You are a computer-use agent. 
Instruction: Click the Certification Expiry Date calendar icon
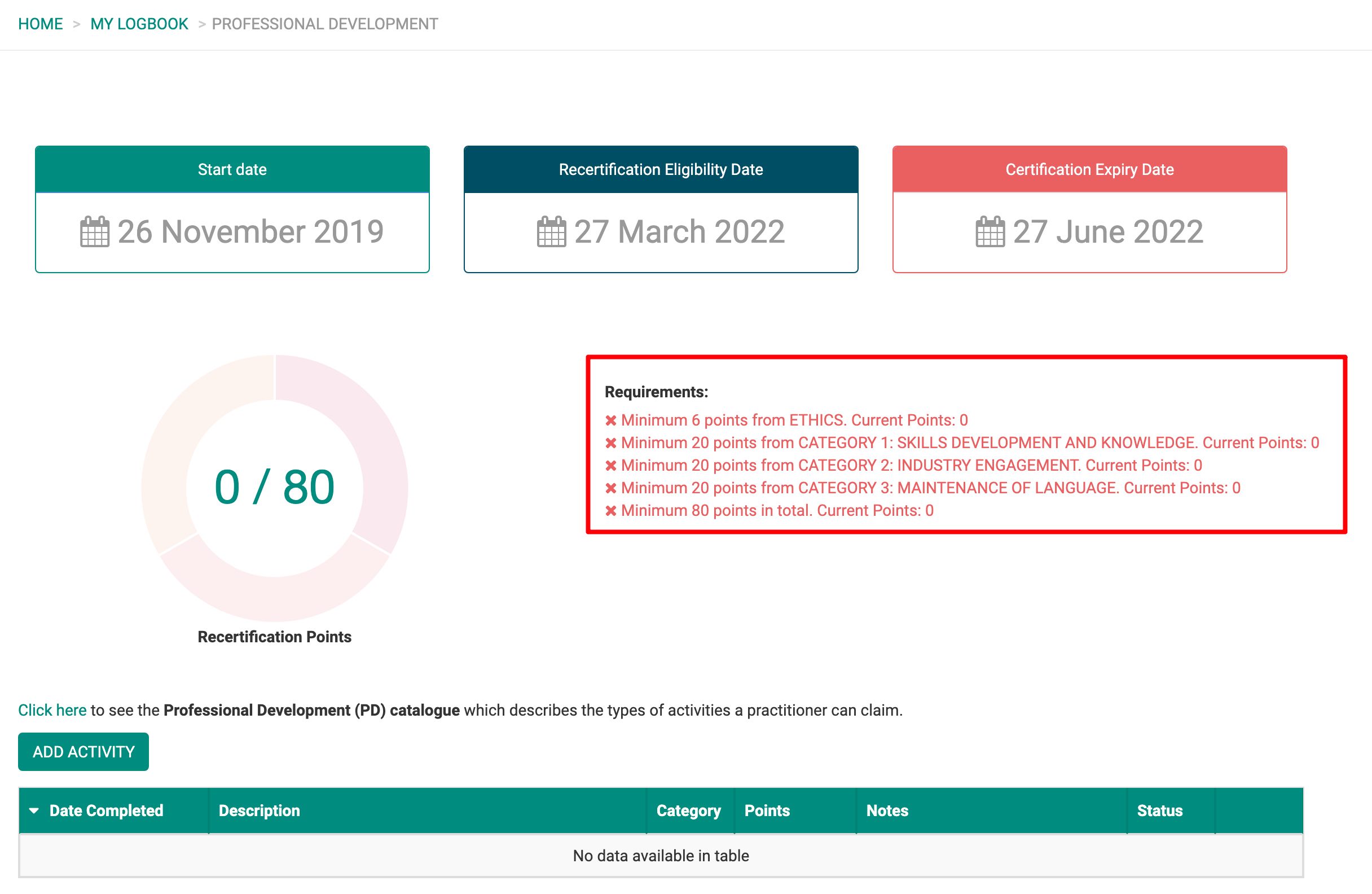click(990, 232)
